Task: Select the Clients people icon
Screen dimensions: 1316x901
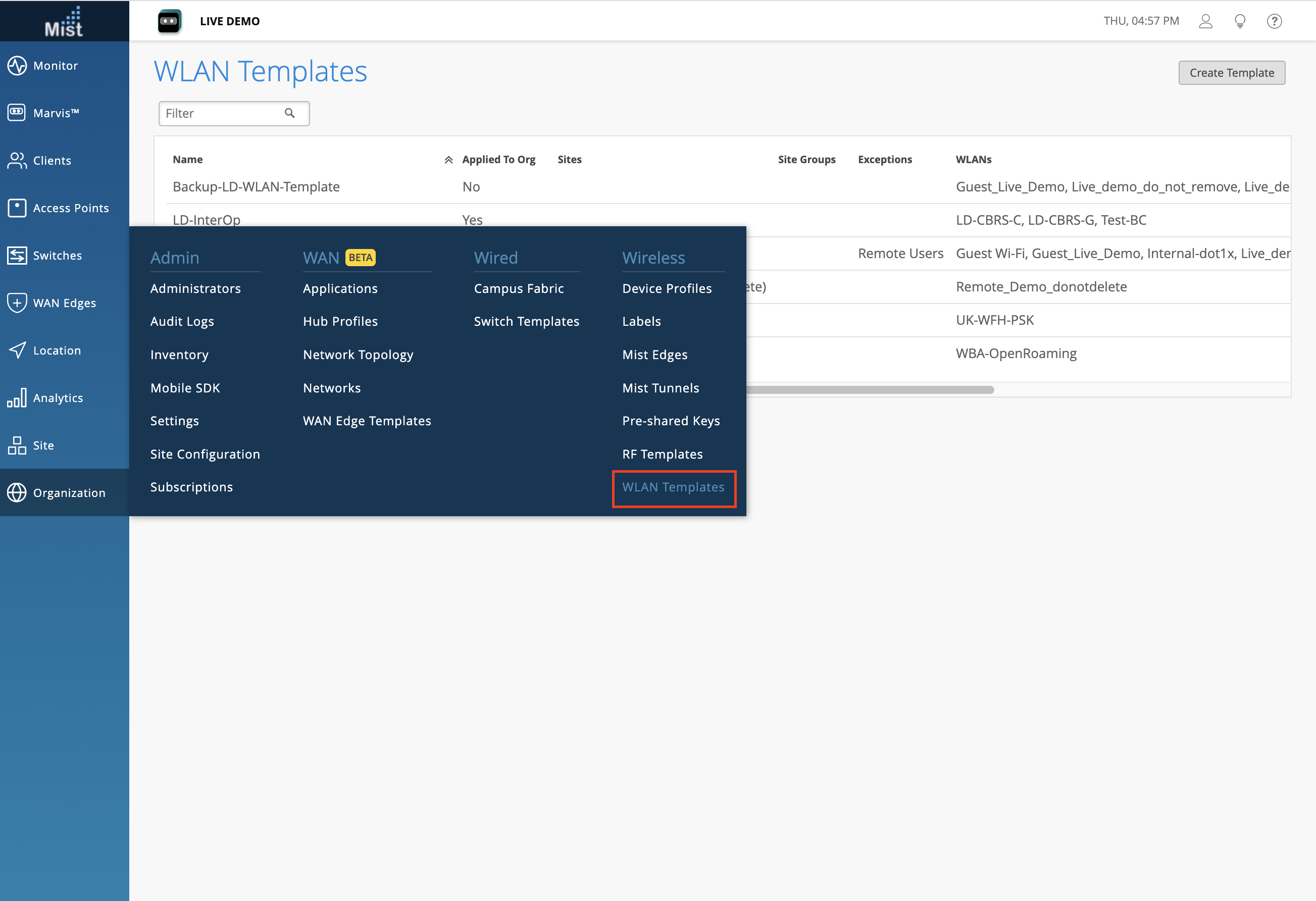Action: (x=17, y=160)
